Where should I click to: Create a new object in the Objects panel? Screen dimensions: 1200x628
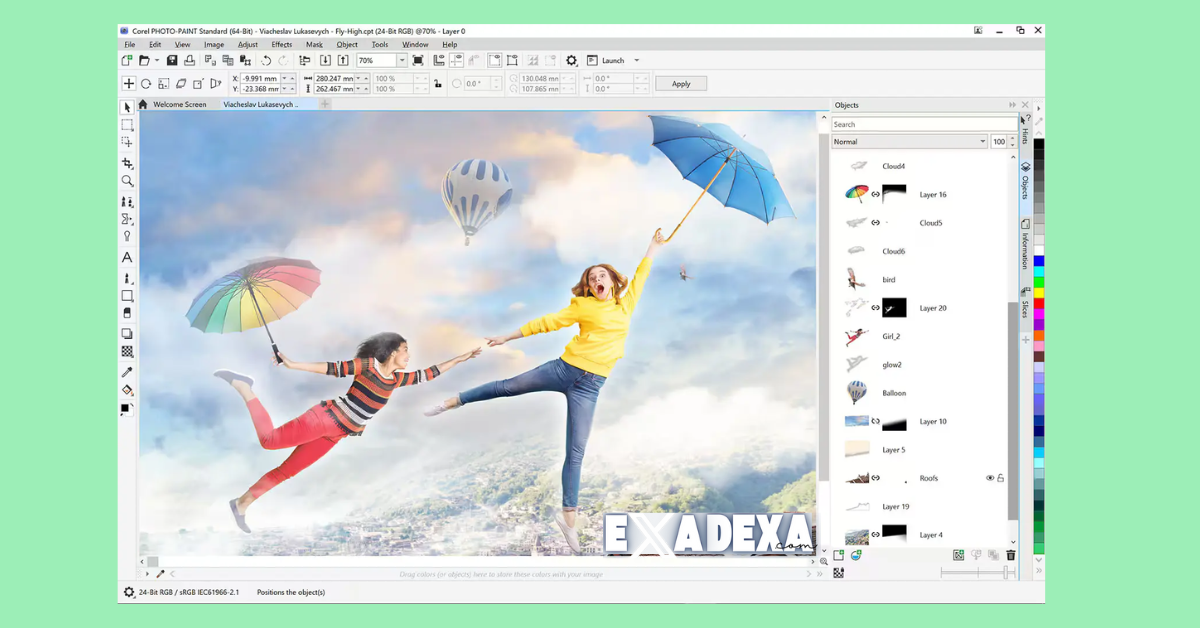(838, 555)
